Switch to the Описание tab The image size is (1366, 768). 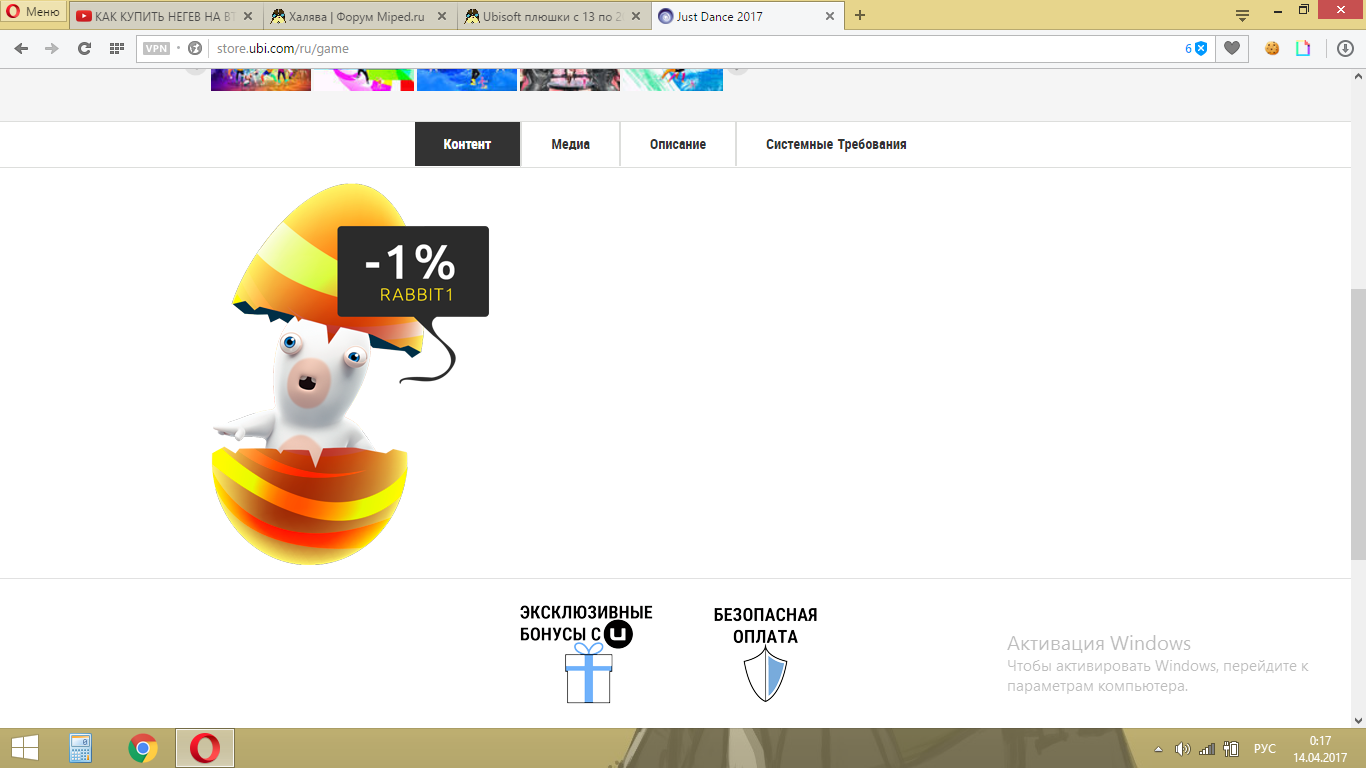(x=678, y=144)
